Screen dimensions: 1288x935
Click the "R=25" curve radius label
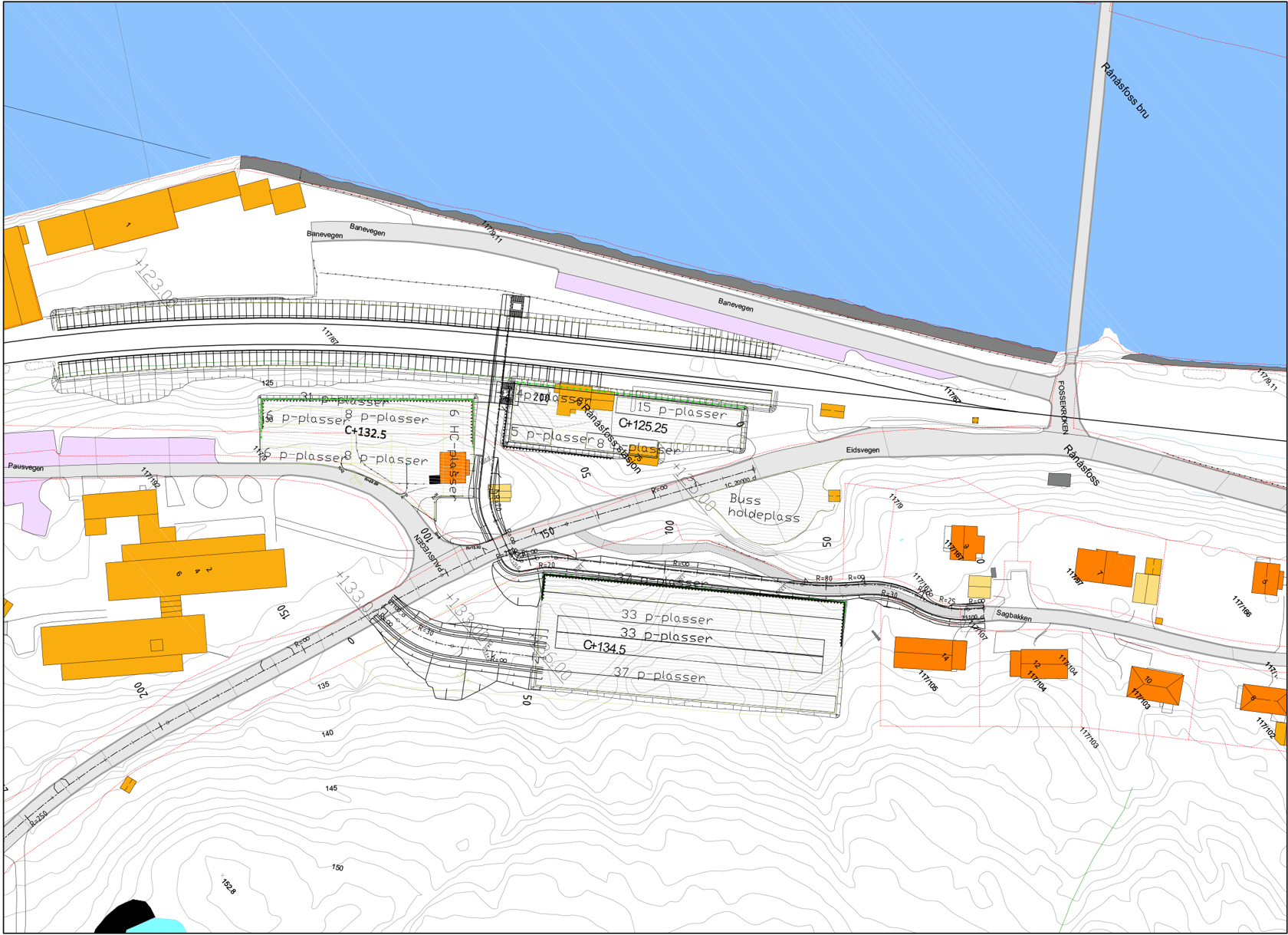pos(948,600)
